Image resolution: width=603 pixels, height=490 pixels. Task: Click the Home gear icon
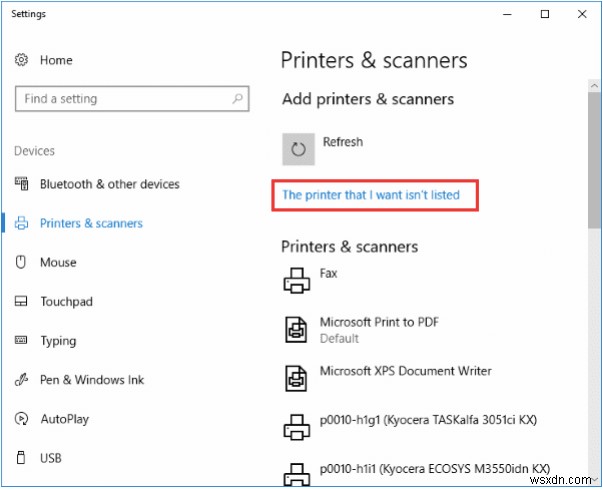click(21, 60)
